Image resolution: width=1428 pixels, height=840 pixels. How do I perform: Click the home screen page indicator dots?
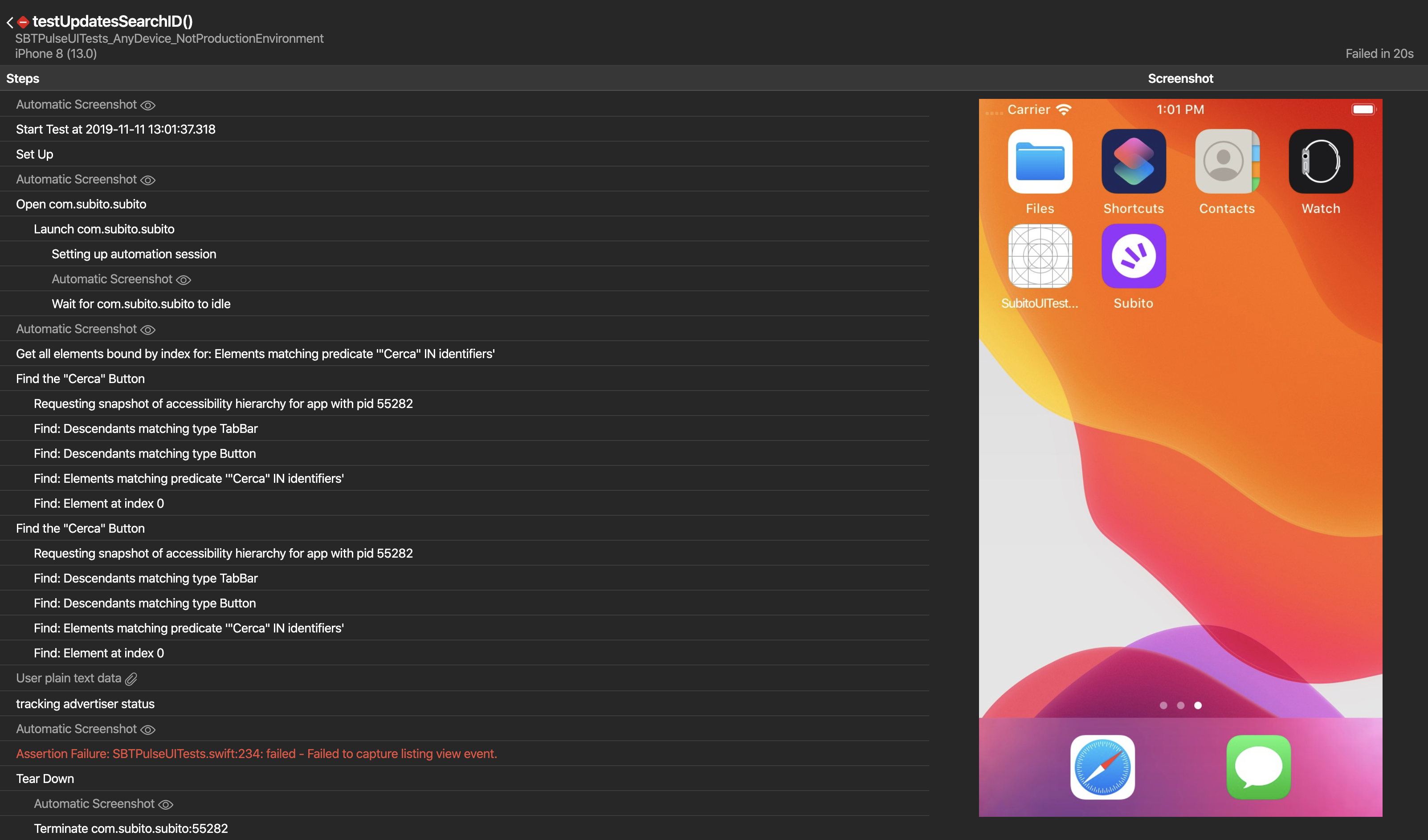[1180, 705]
